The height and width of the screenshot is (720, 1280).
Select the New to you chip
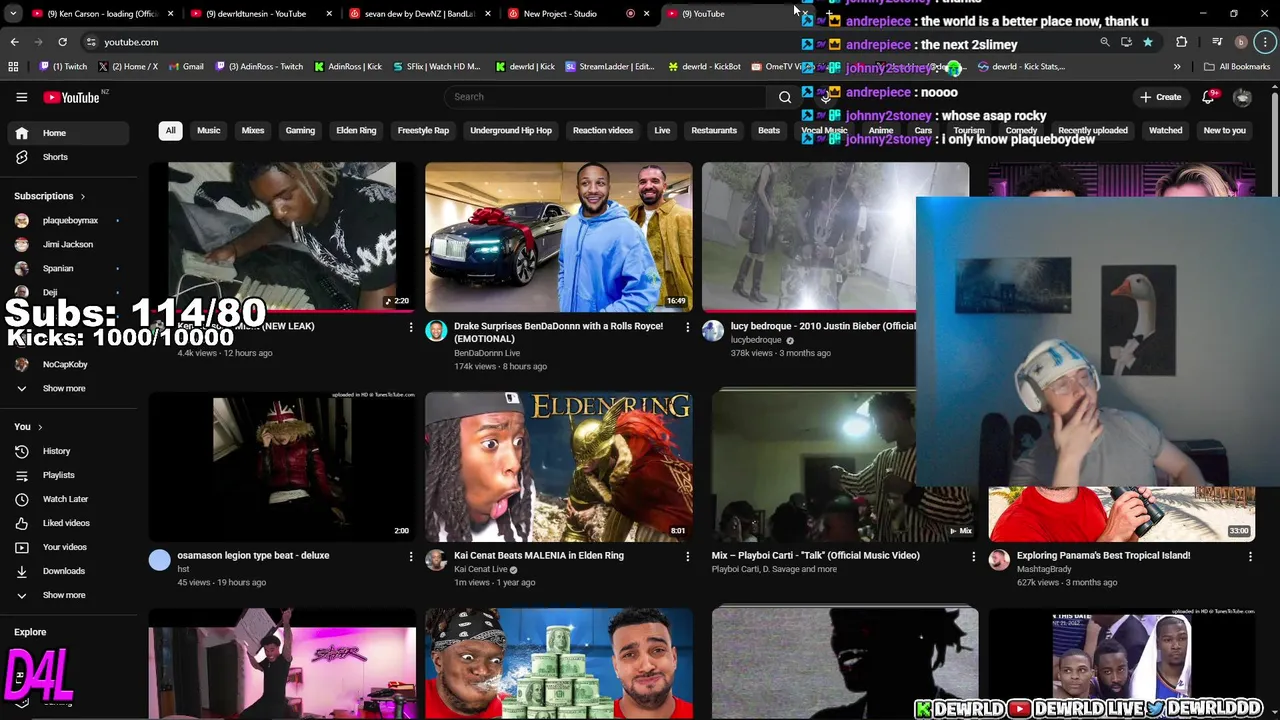point(1224,130)
